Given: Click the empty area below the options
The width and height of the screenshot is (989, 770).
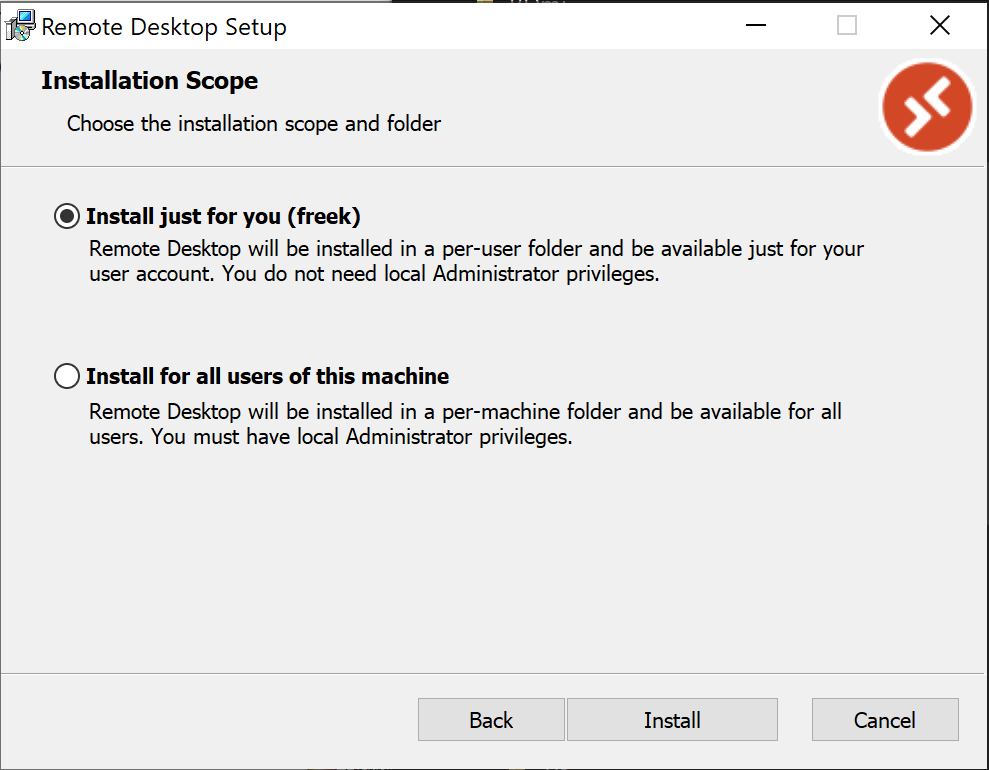Looking at the screenshot, I should [x=494, y=560].
